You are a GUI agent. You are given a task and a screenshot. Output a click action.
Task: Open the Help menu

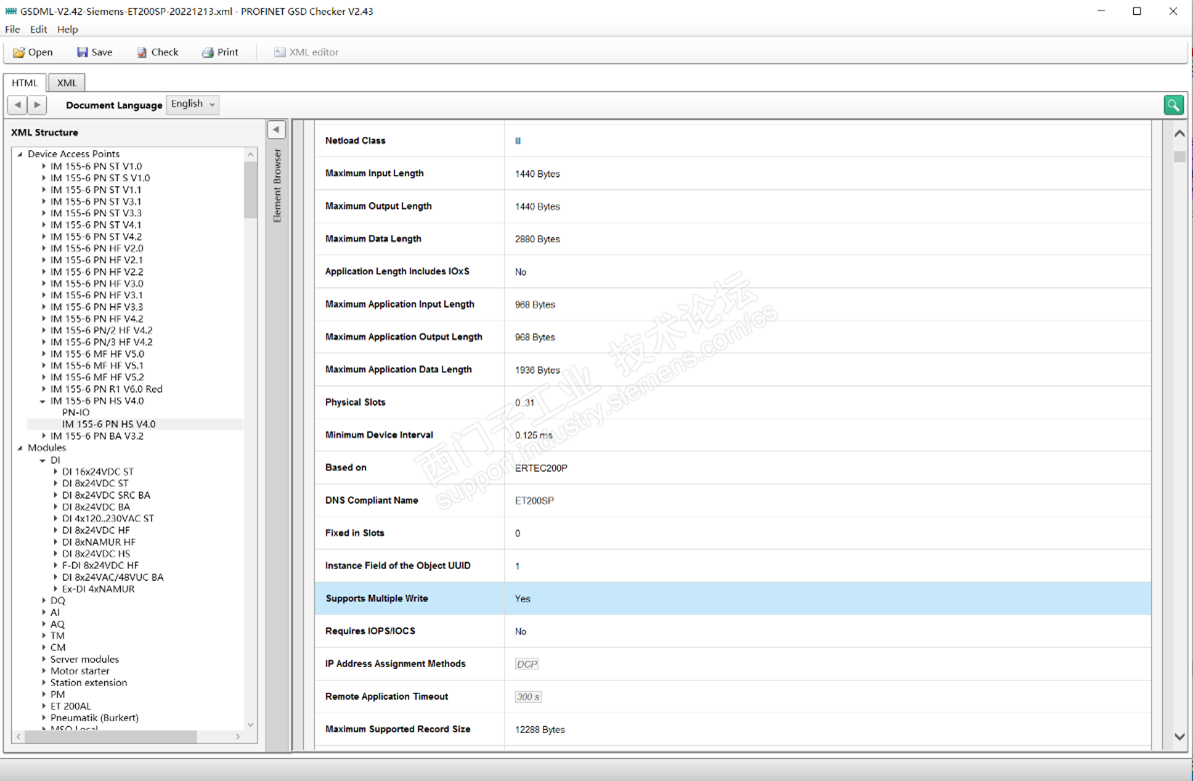tap(68, 30)
